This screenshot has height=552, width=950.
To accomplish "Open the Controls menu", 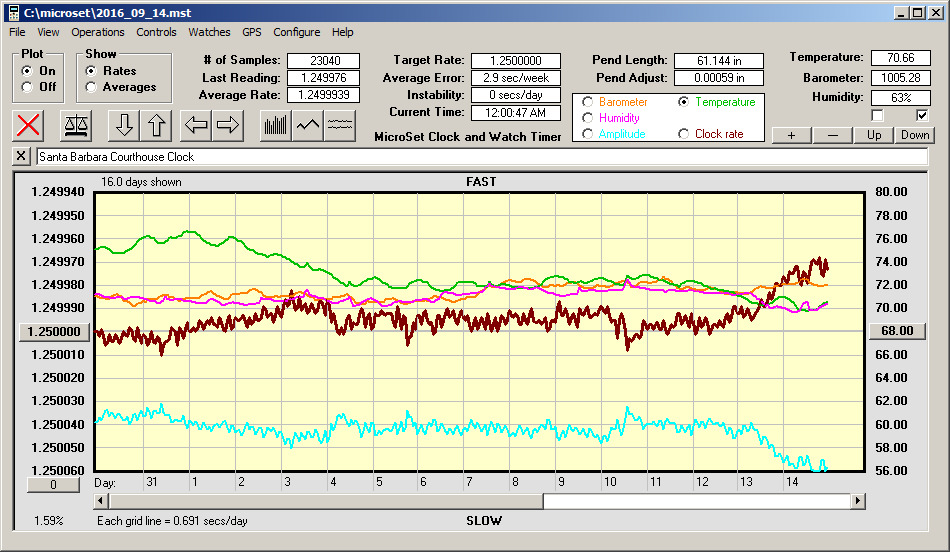I will pos(156,32).
